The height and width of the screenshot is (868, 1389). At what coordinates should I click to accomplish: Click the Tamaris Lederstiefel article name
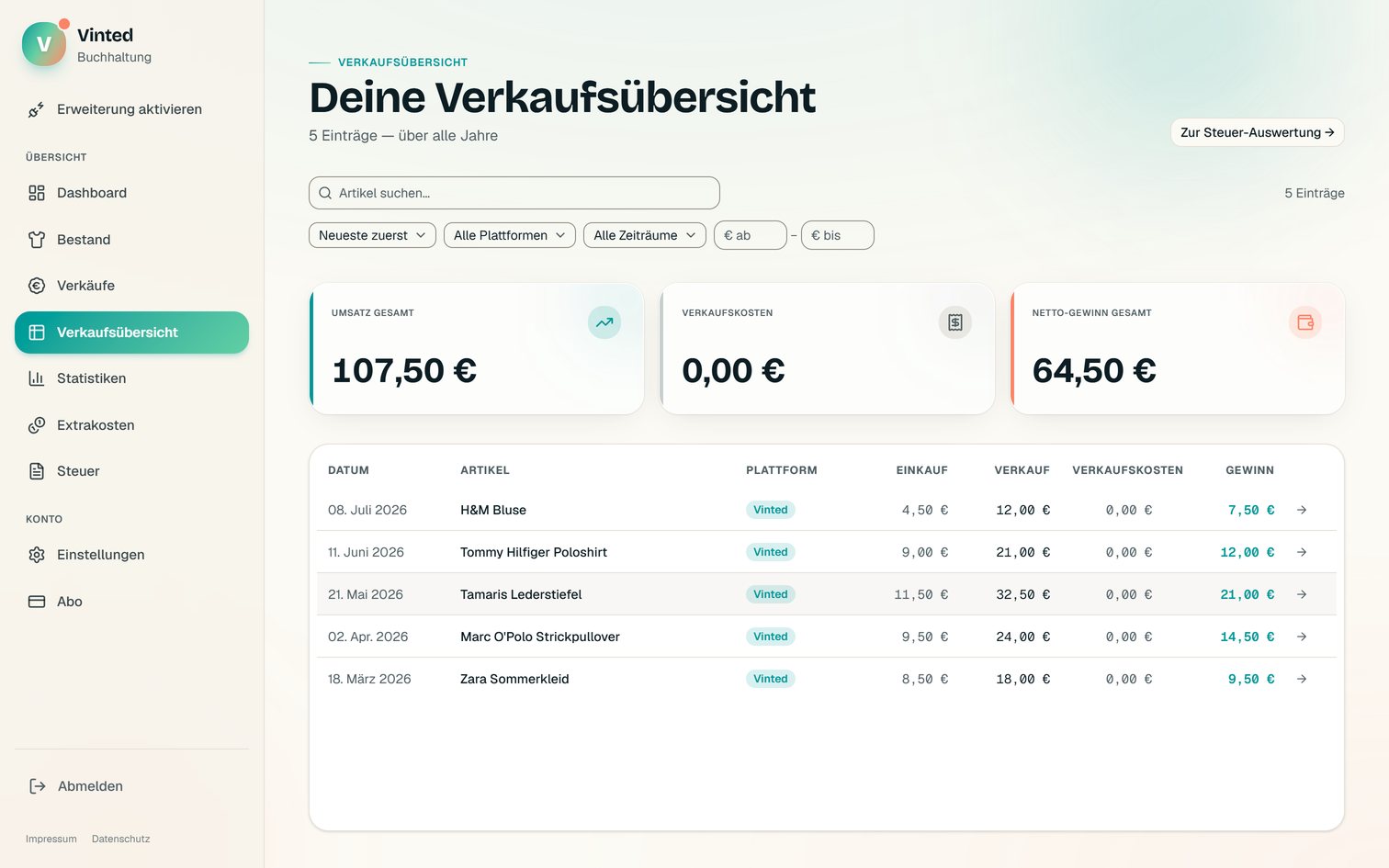click(521, 594)
